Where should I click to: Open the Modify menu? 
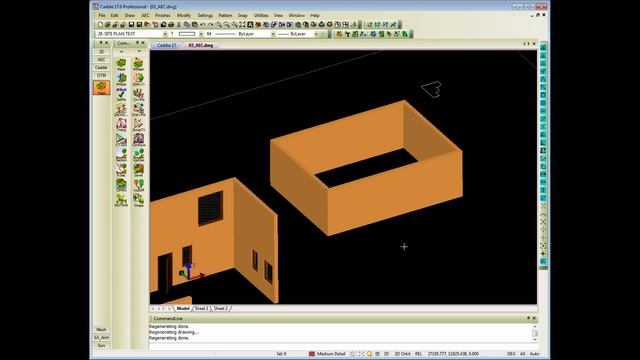coord(184,16)
